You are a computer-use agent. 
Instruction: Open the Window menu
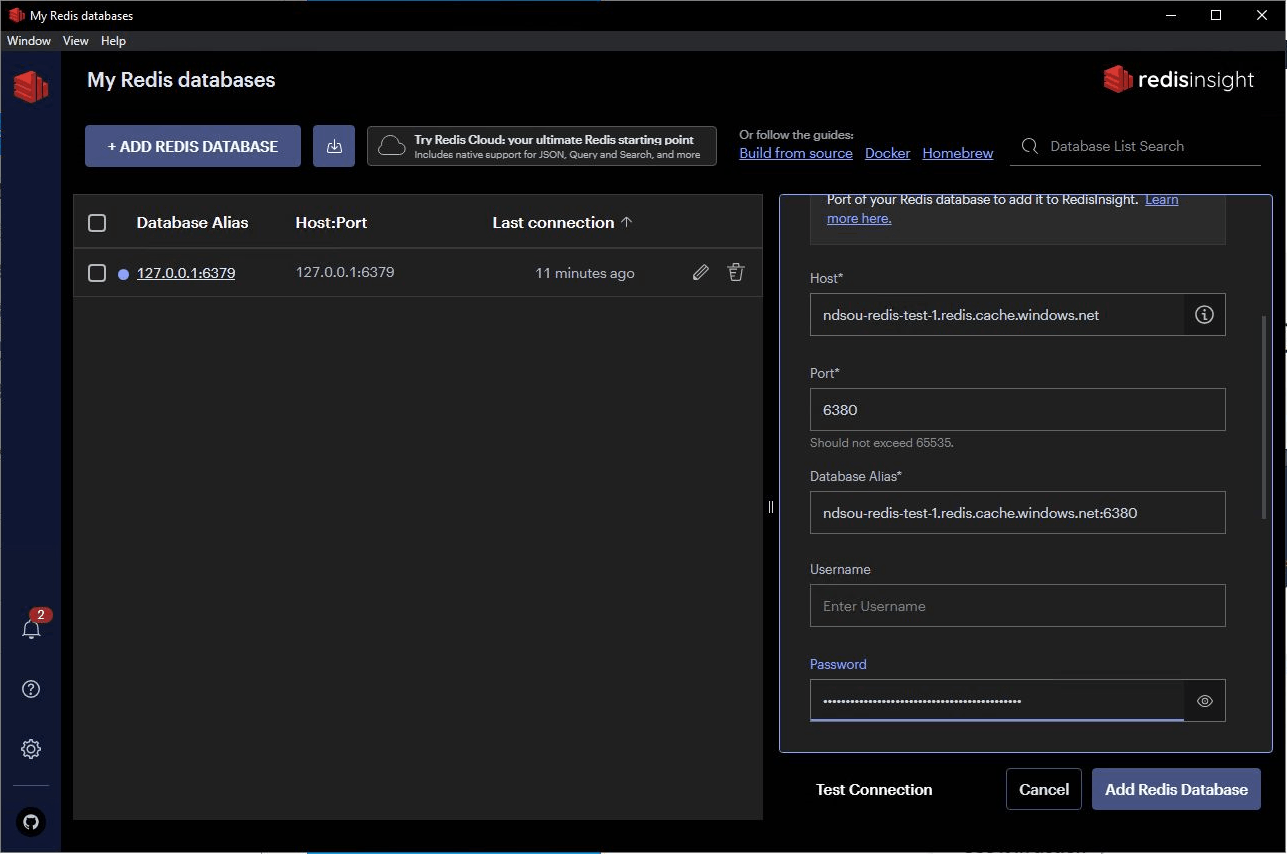coord(29,41)
